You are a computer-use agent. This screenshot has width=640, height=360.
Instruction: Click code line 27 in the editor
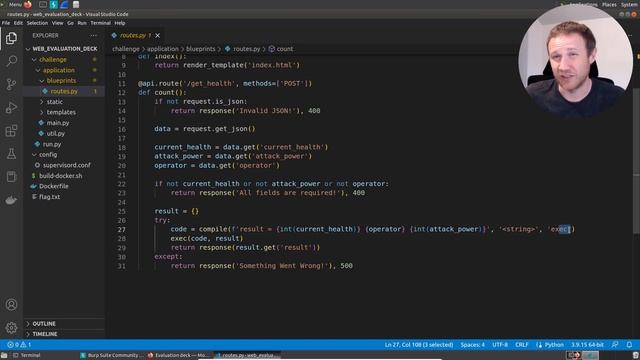click(372, 229)
